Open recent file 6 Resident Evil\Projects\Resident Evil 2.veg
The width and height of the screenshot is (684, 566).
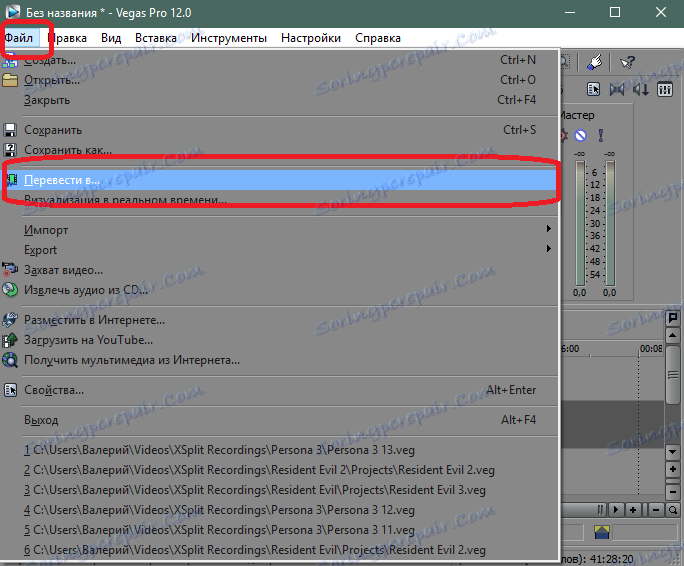pyautogui.click(x=280, y=550)
